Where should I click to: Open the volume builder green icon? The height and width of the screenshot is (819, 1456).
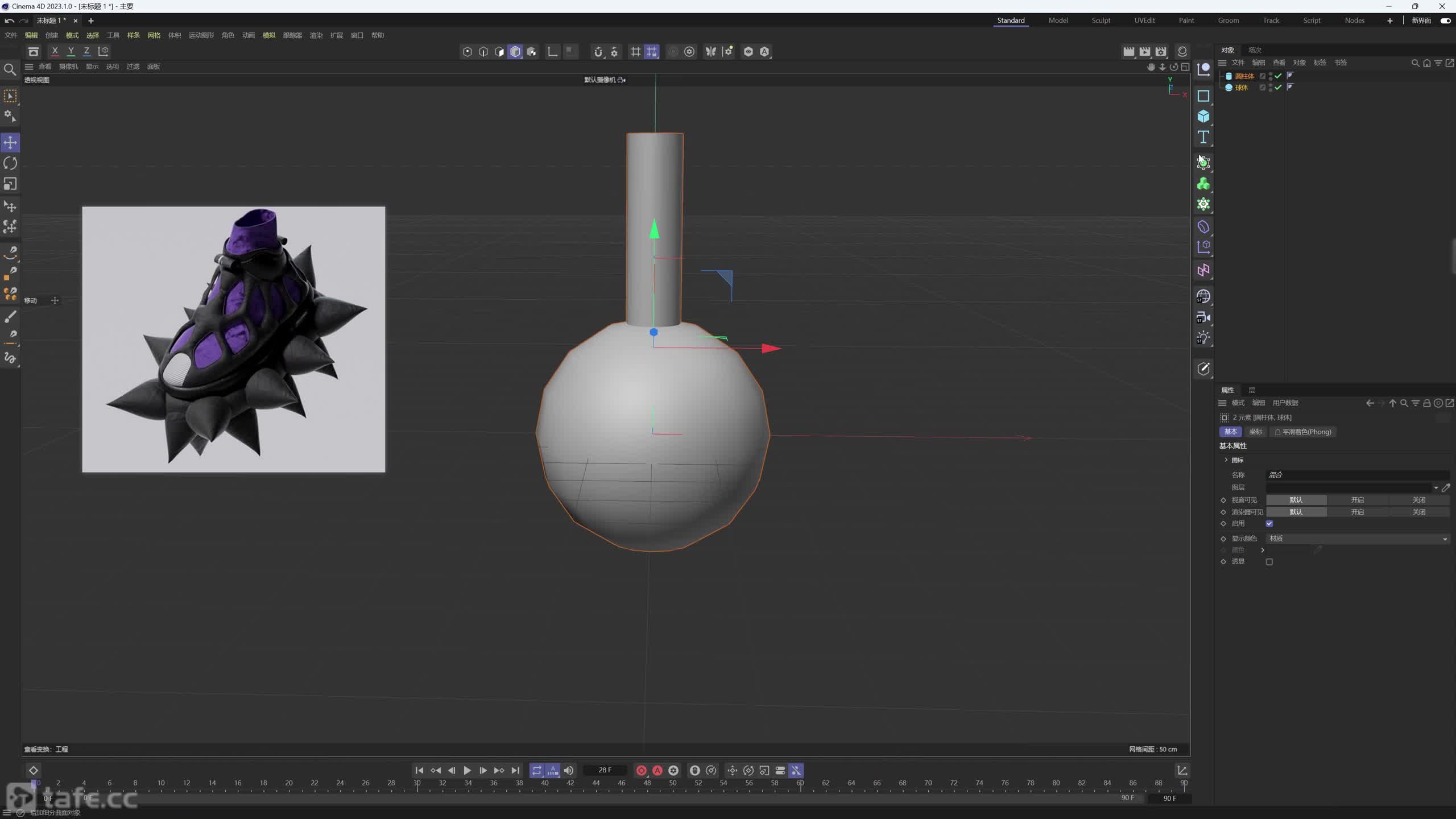coord(1203,184)
